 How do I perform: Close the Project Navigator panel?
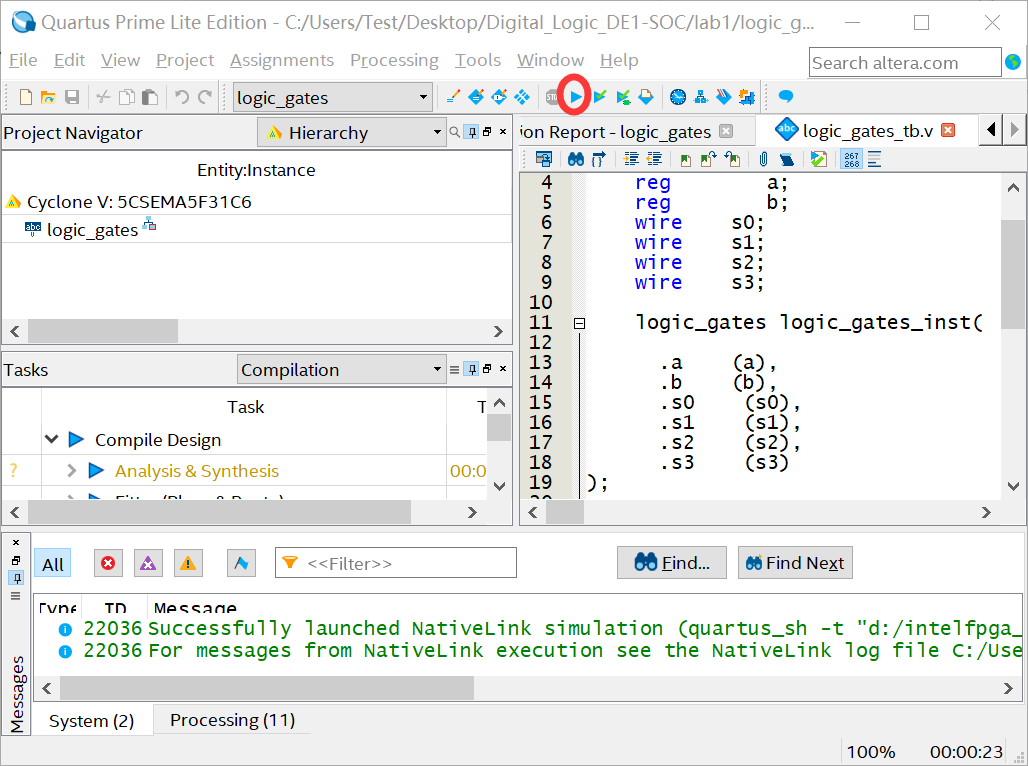tap(503, 132)
